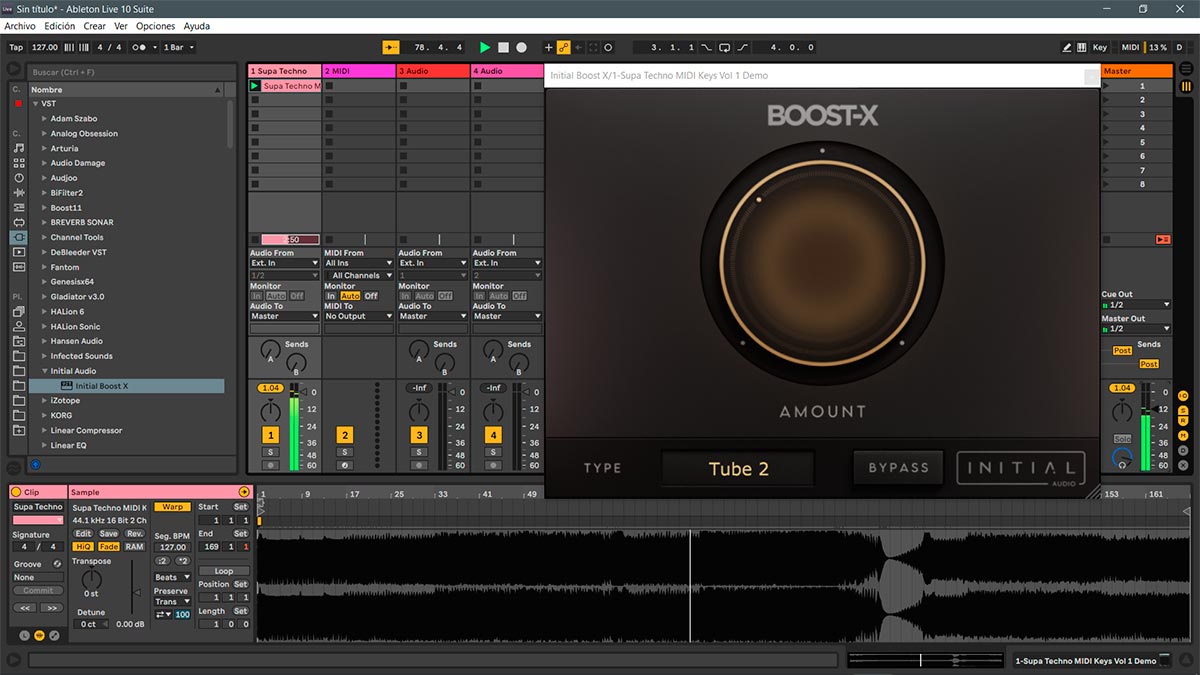
Task: Click the Rev. reverse button
Action: 134,534
